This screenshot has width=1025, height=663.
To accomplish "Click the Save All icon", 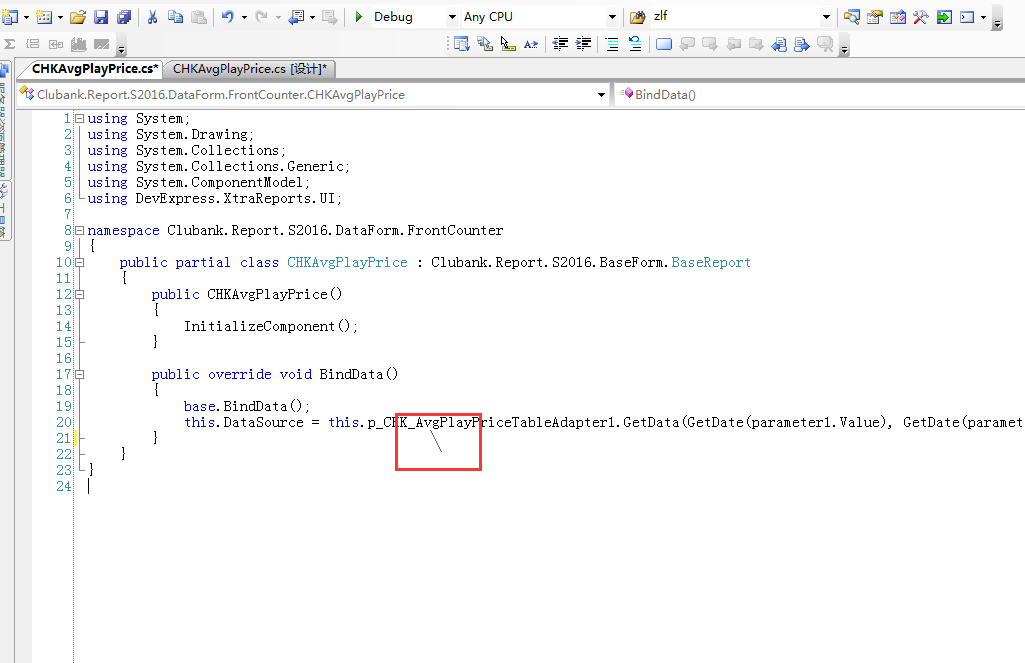I will tap(124, 17).
